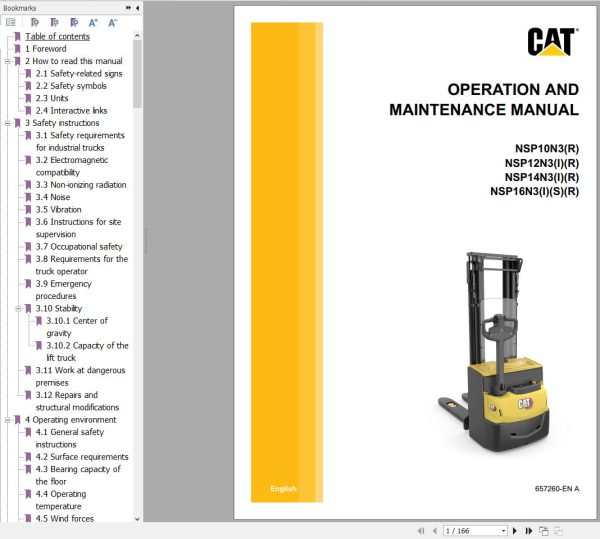Click the pallet stacker image on the cover

tap(495, 351)
